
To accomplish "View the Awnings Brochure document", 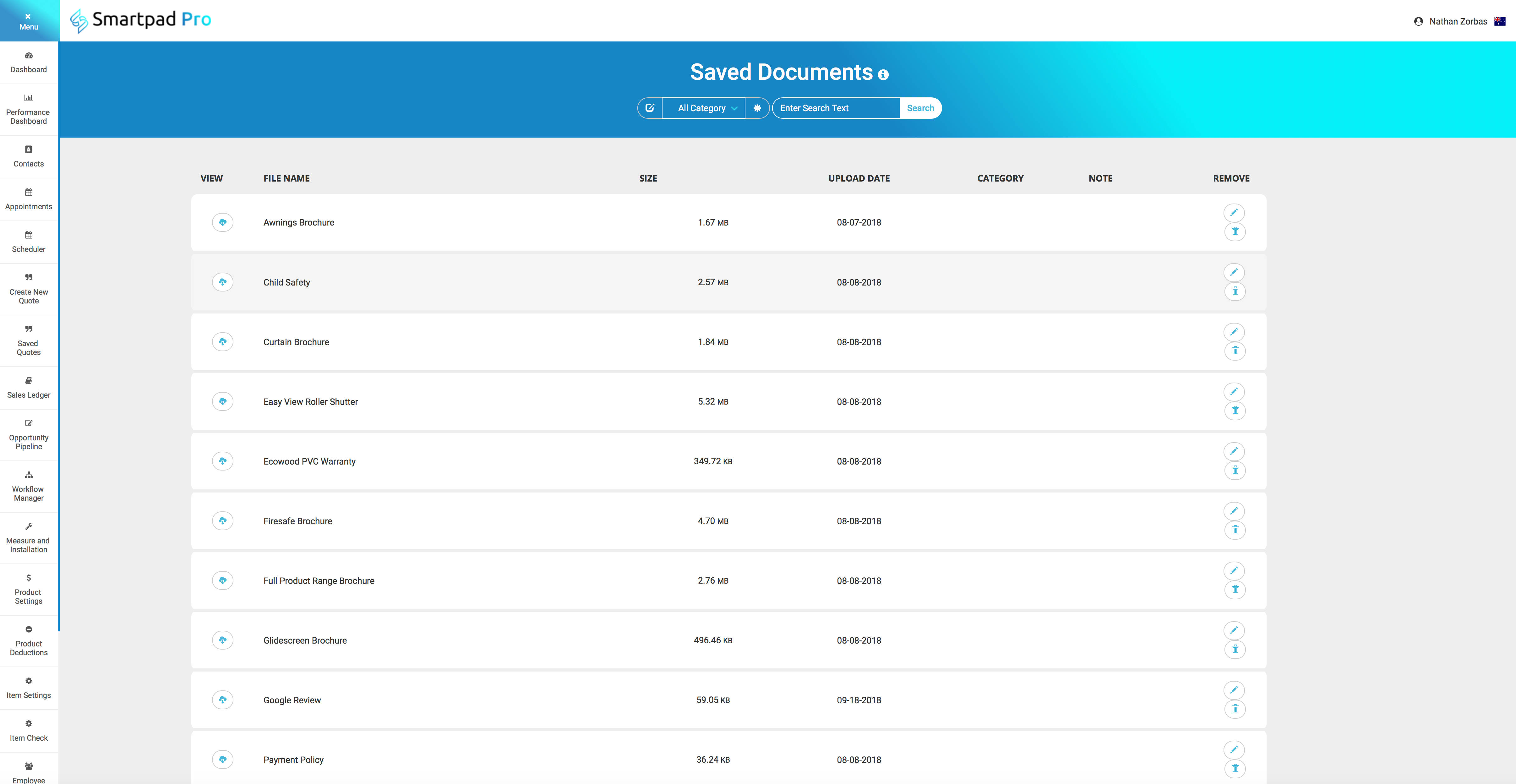I will 222,222.
